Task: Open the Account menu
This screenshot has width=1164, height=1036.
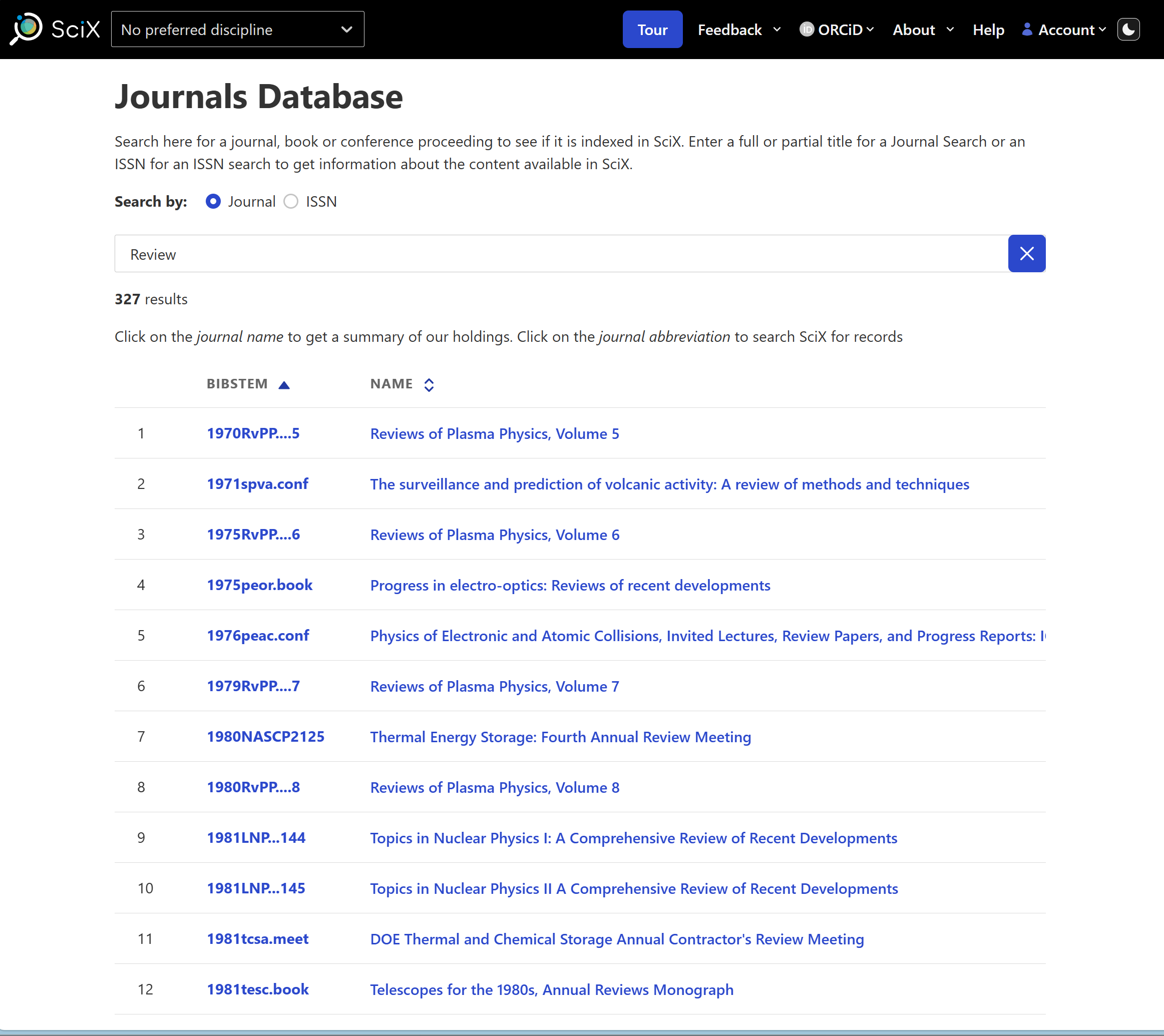Action: [x=1064, y=30]
